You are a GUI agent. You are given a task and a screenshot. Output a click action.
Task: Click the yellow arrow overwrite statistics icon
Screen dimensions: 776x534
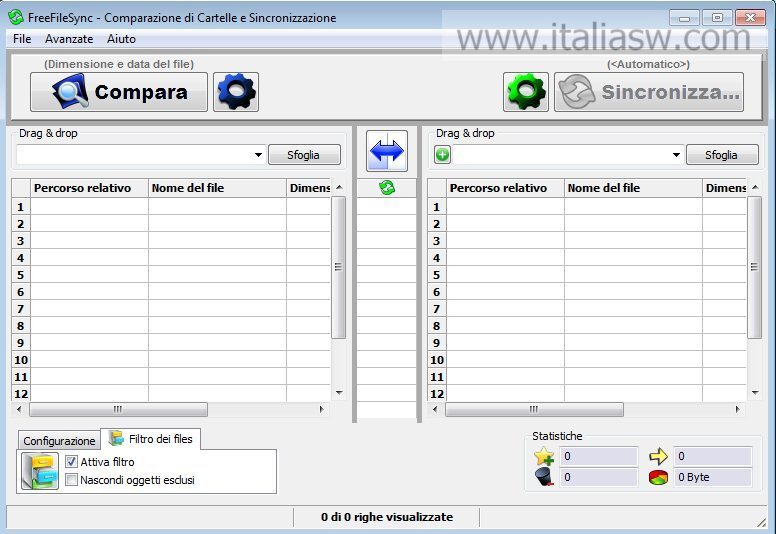658,456
